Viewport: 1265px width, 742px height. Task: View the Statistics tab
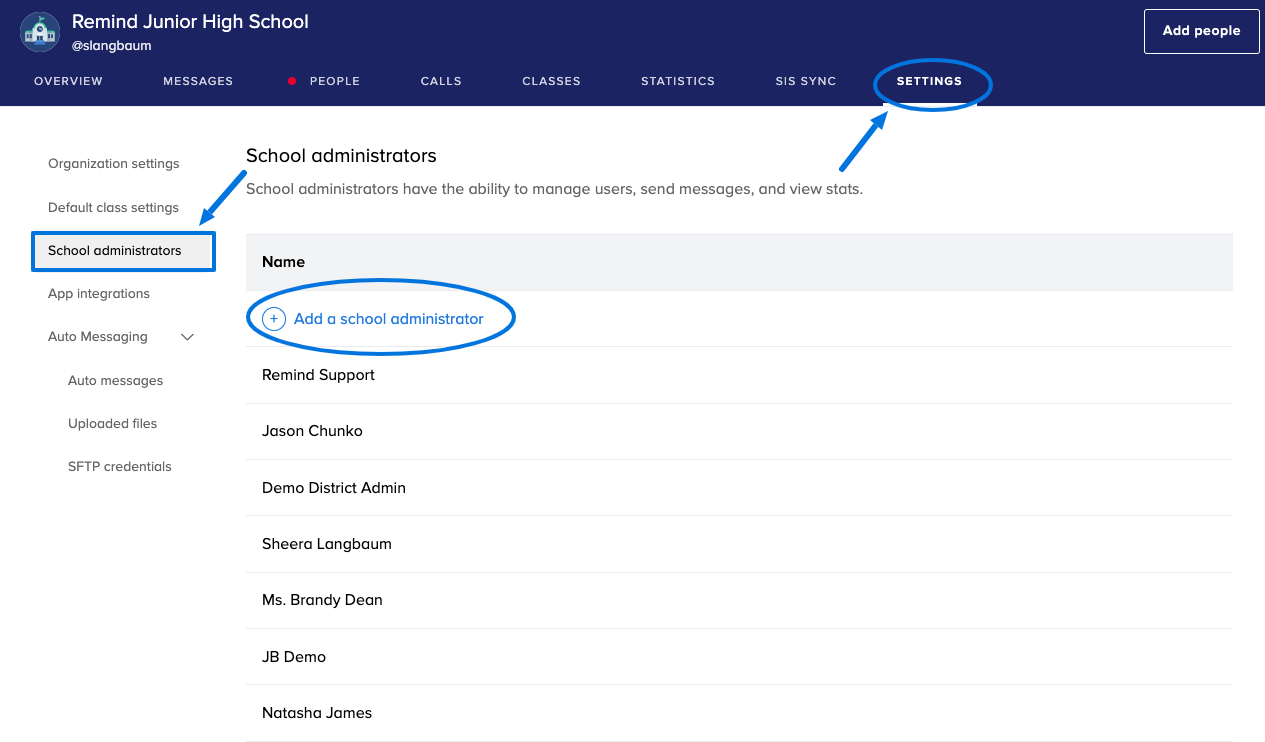coord(678,82)
